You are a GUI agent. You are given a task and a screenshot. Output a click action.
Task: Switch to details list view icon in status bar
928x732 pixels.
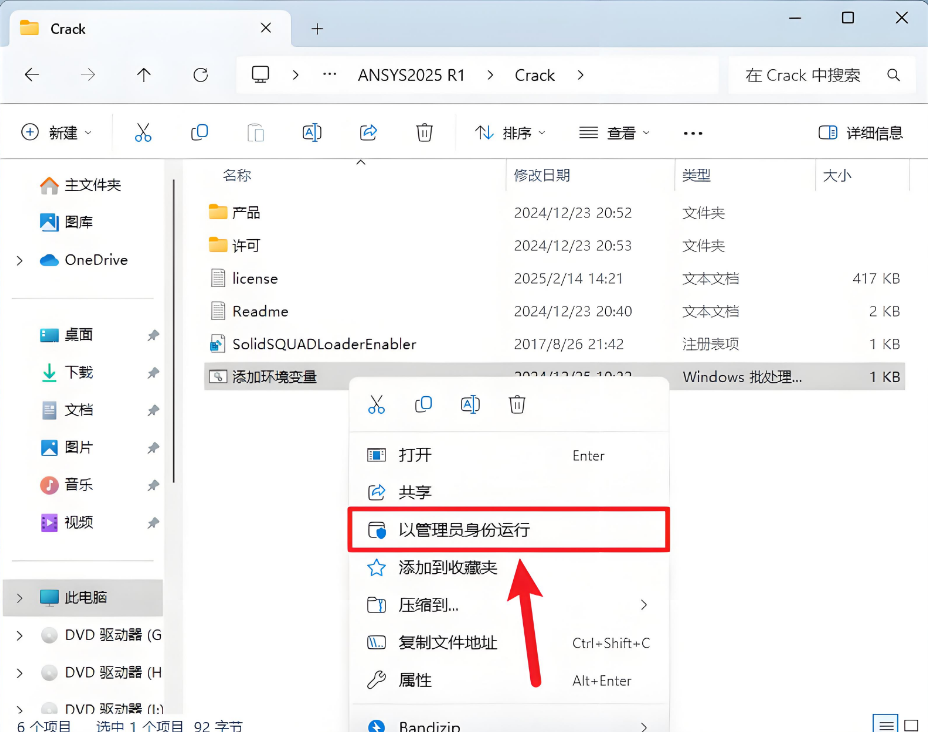click(x=885, y=724)
